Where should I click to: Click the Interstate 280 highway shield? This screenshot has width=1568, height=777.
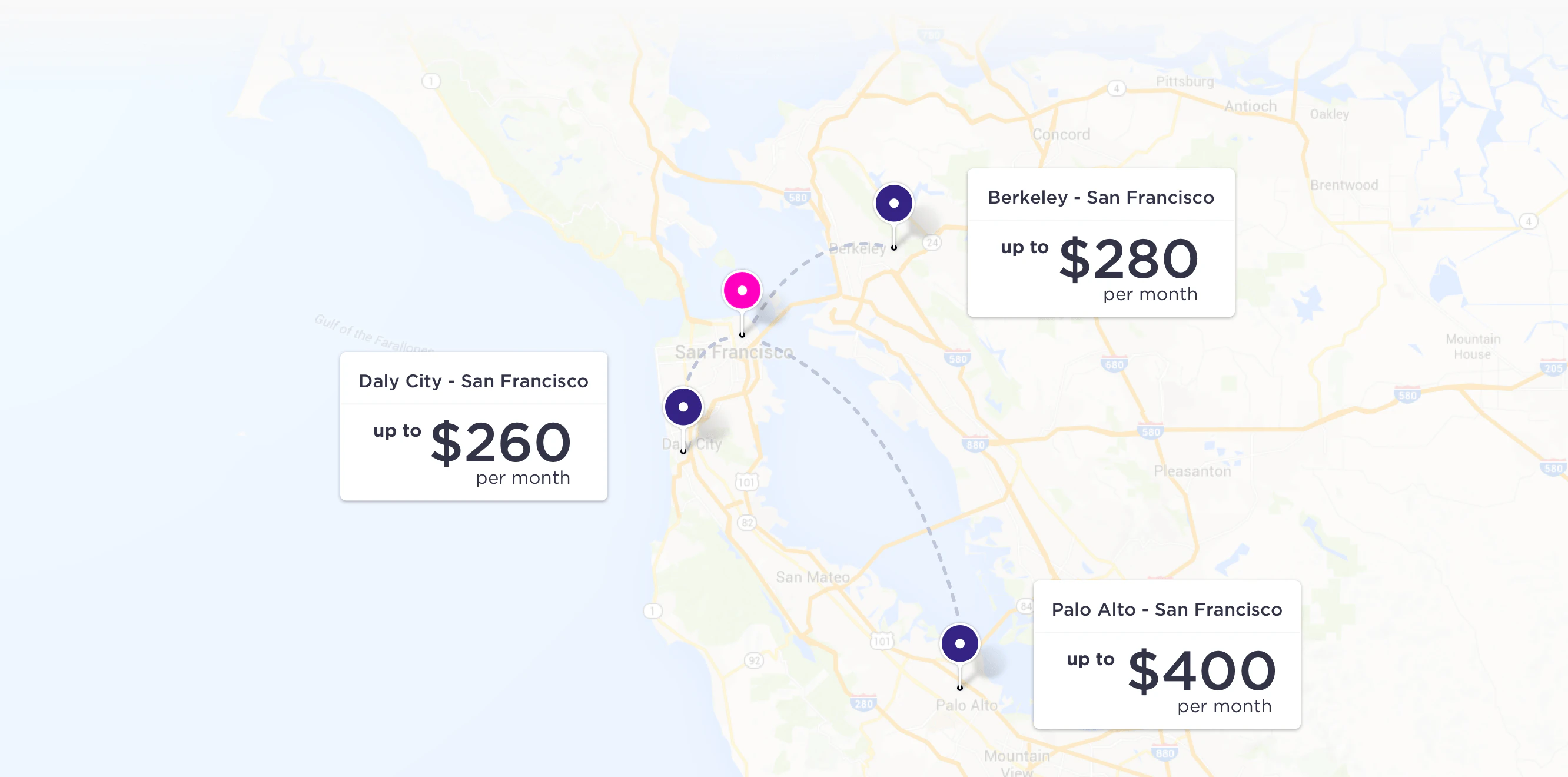tap(863, 704)
